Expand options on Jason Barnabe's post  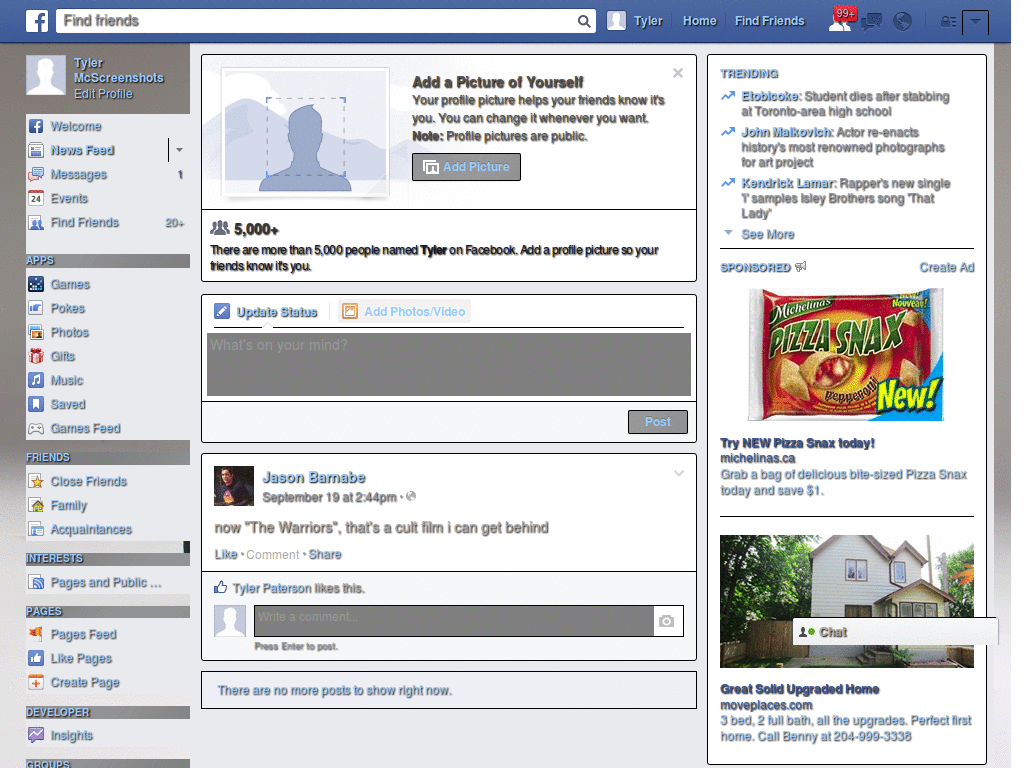(679, 473)
